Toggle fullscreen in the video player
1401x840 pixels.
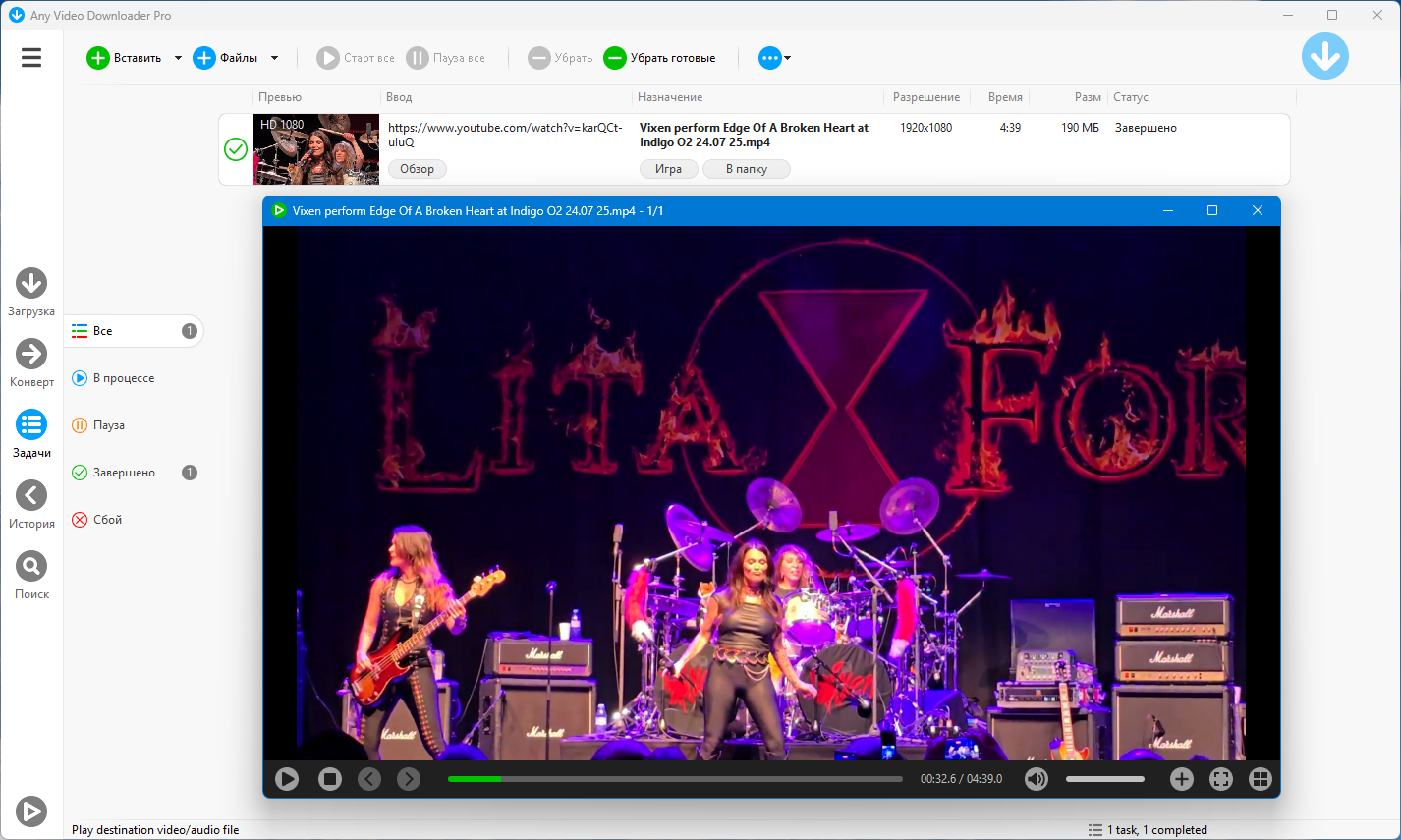1221,779
